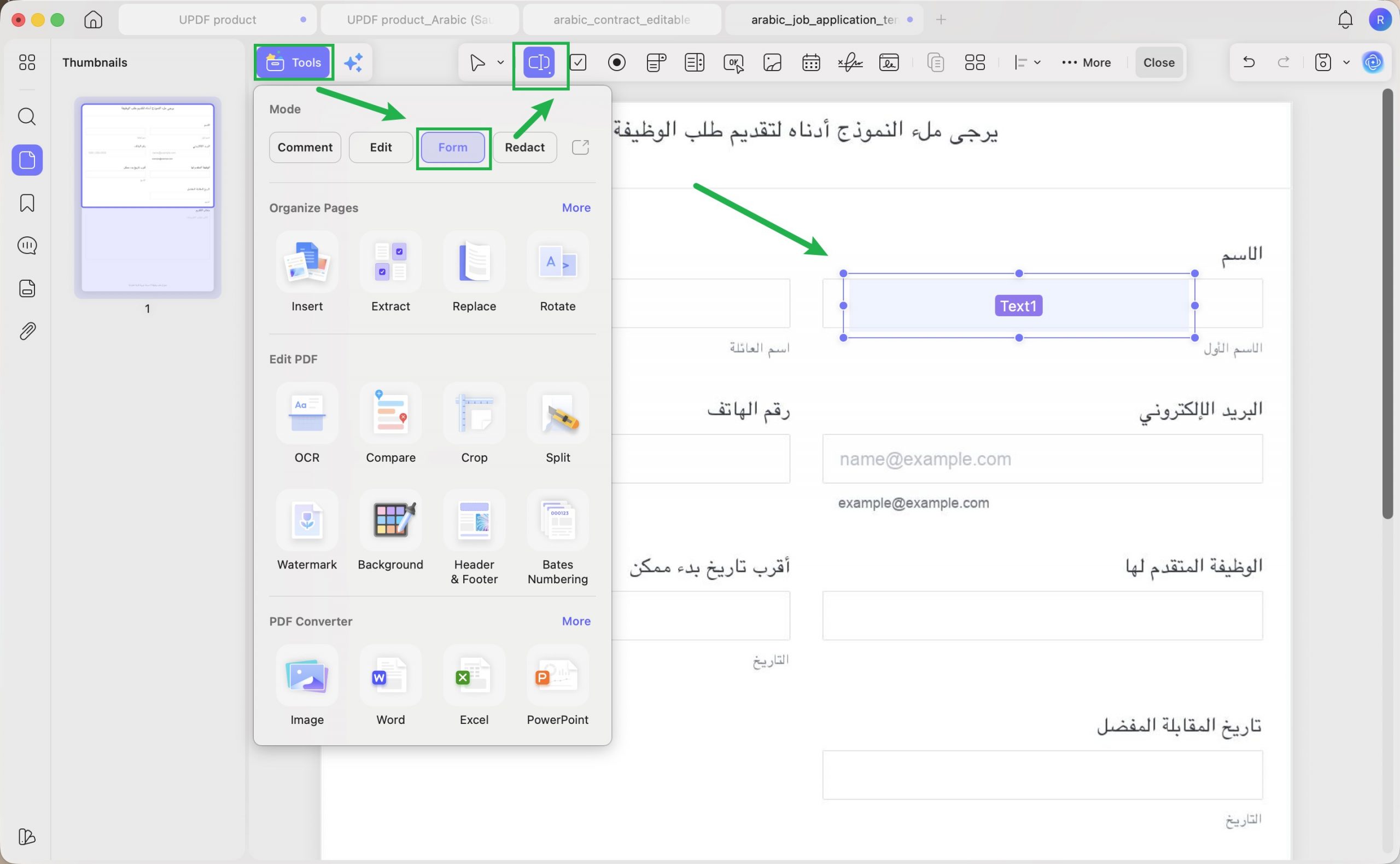Choose the Checkbox form field tool
Image resolution: width=1400 pixels, height=864 pixels.
(578, 62)
